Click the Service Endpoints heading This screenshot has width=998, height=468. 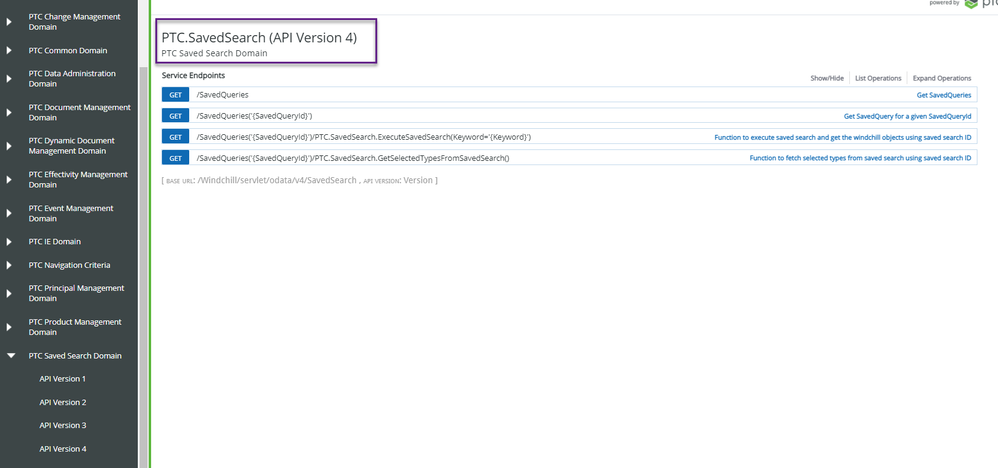[x=193, y=75]
